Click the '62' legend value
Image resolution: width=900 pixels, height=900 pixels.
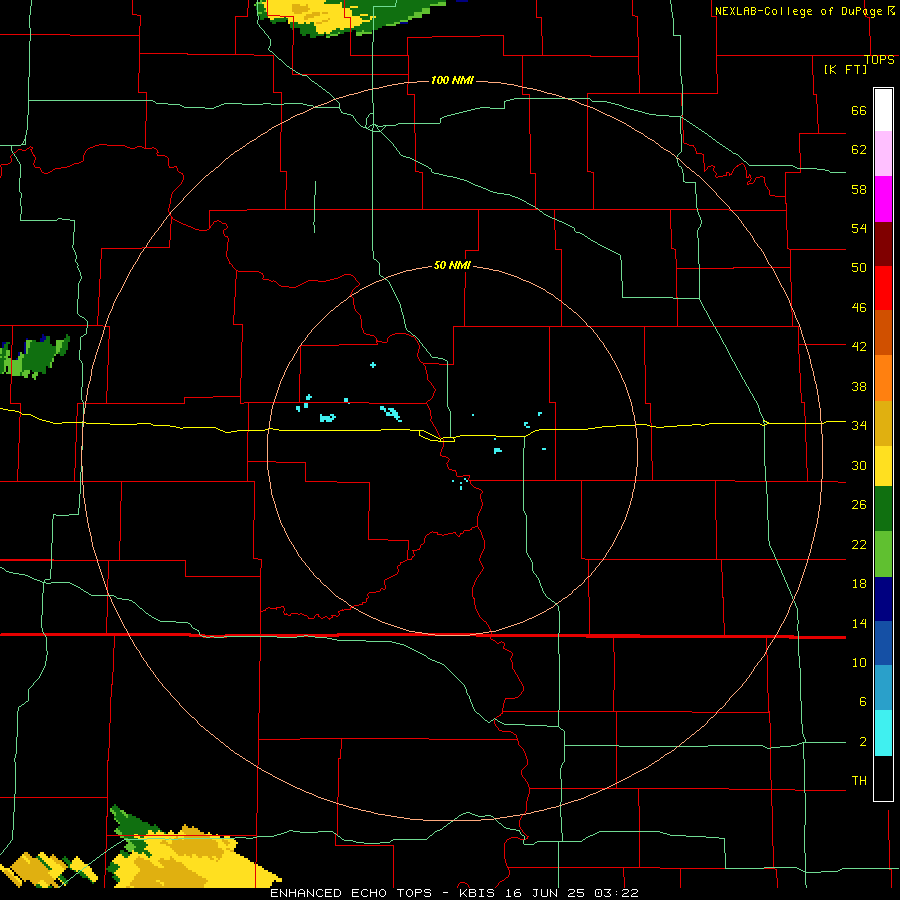pyautogui.click(x=859, y=150)
